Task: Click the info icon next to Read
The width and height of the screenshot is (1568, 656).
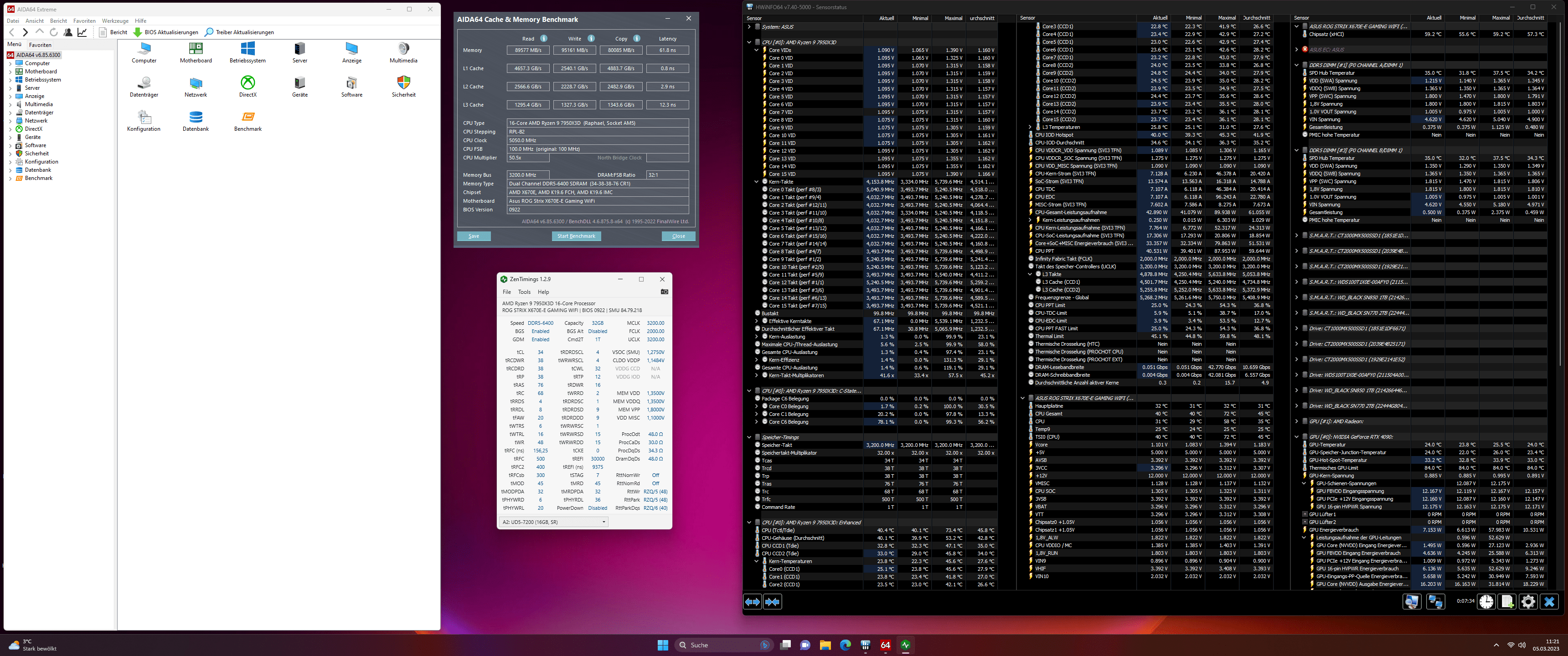Action: pos(544,38)
